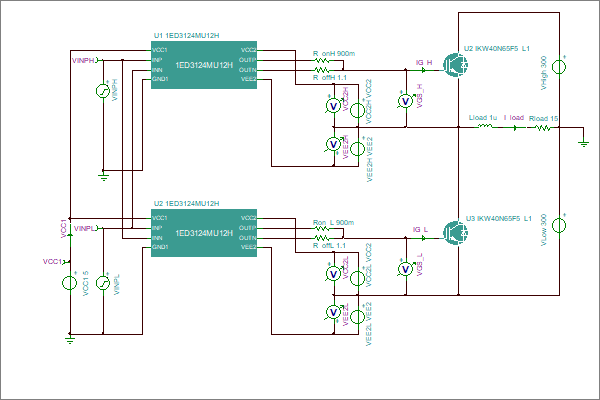600x400 pixels.
Task: Select the U1 1ED3124MU12H gate driver block
Action: pos(204,65)
